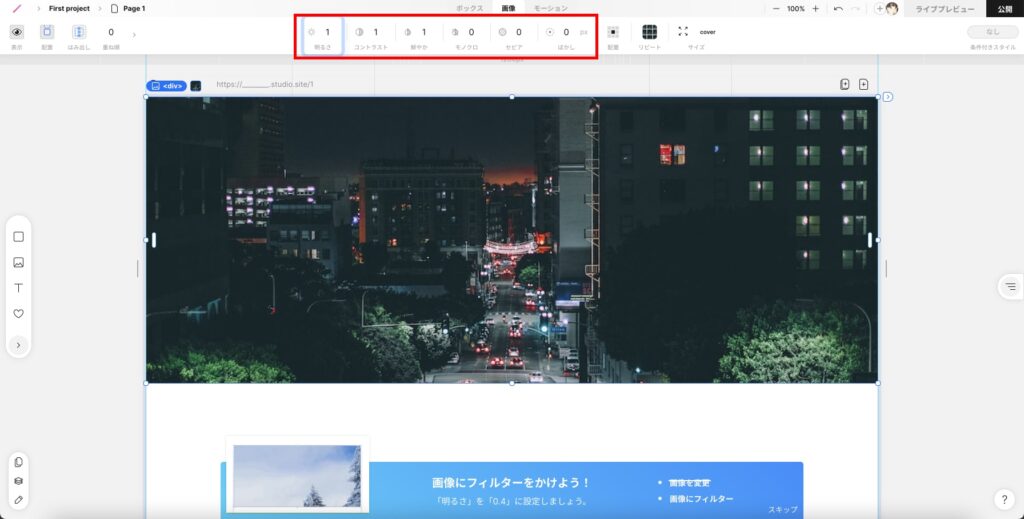Select the Text tool in left toolbar
Screen dimensions: 1024x519
pos(18,288)
